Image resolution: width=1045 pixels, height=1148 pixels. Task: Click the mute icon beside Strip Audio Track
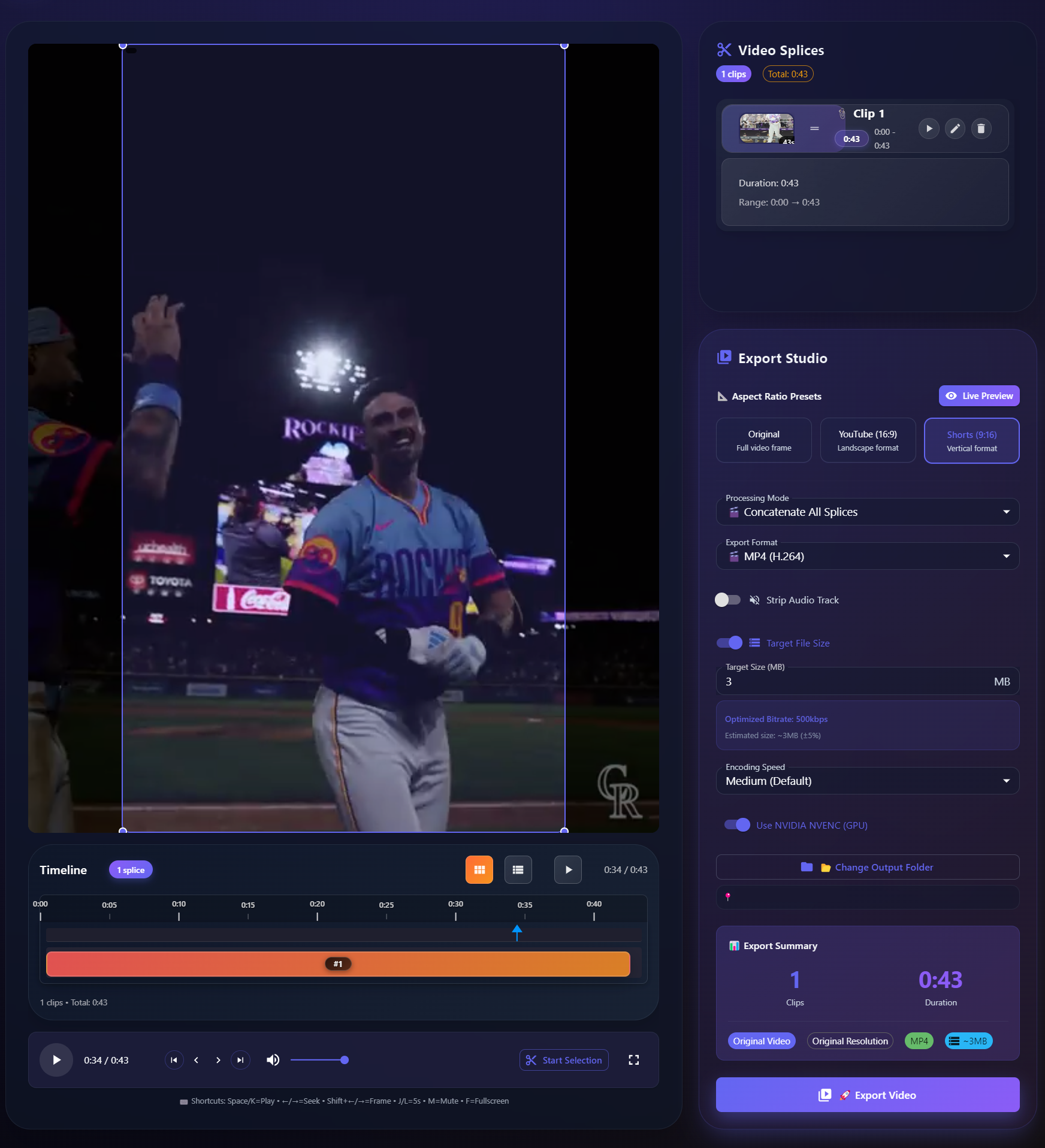coord(754,600)
